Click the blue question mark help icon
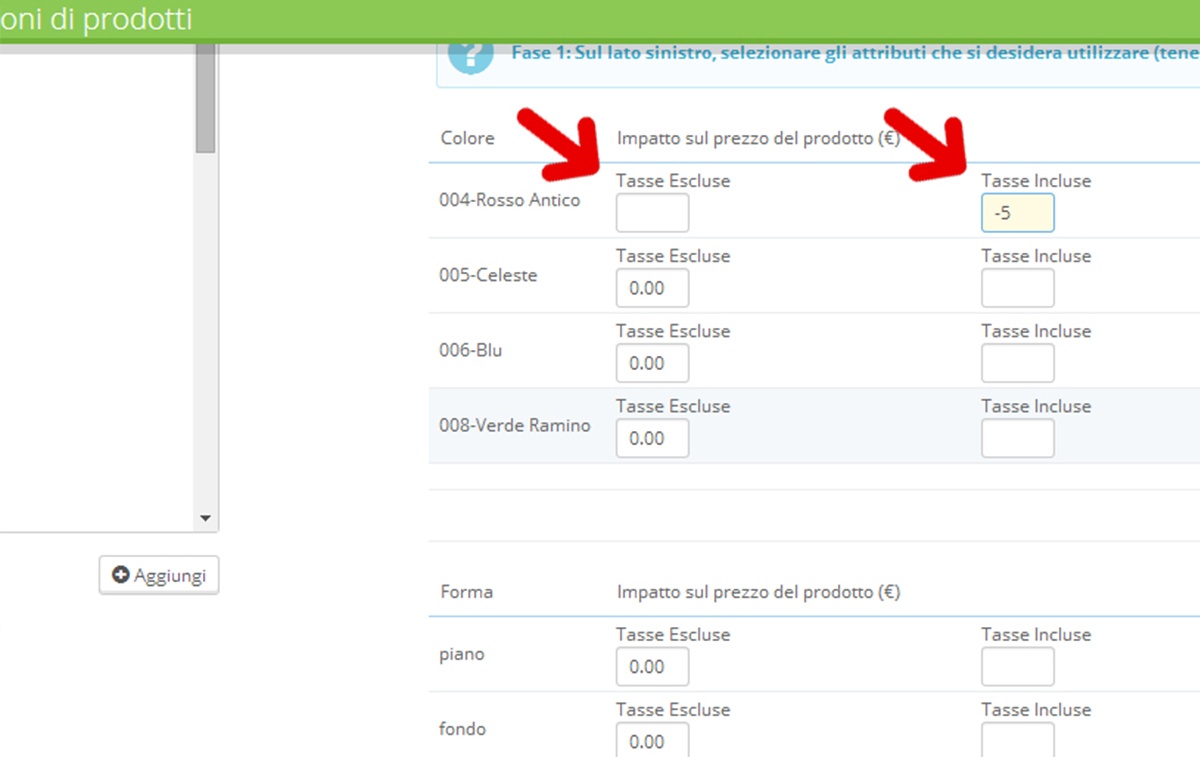The width and height of the screenshot is (1200, 757). pos(471,56)
